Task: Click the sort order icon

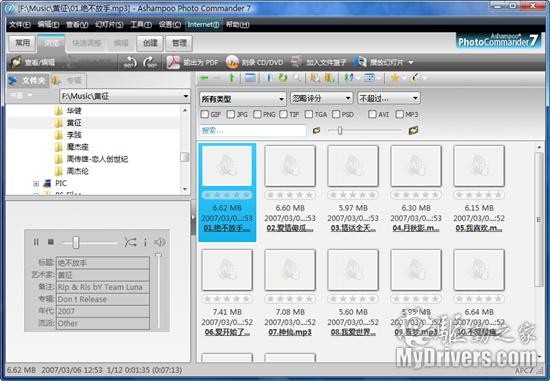Action: (x=348, y=78)
